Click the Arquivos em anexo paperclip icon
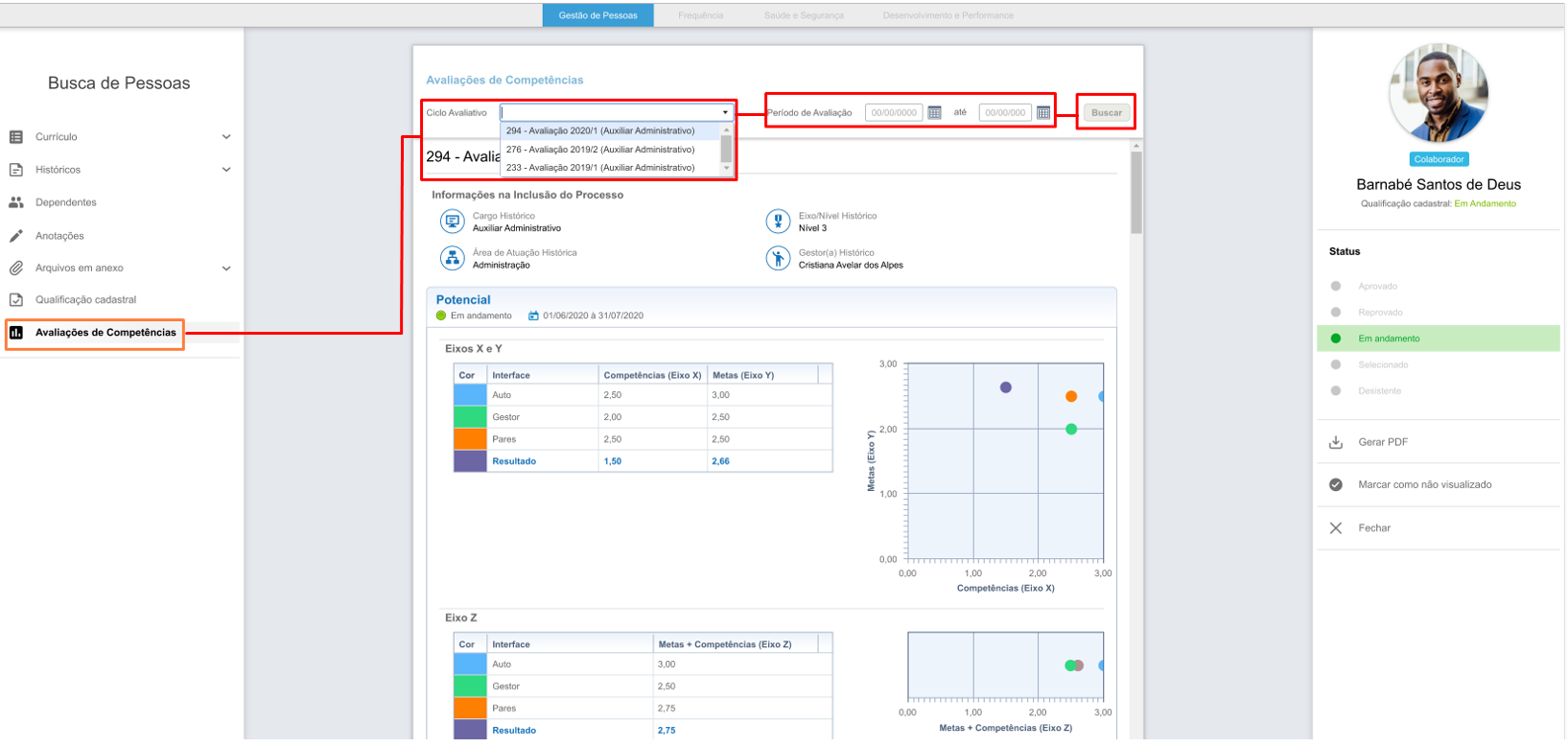Image resolution: width=1568 pixels, height=748 pixels. [x=16, y=269]
